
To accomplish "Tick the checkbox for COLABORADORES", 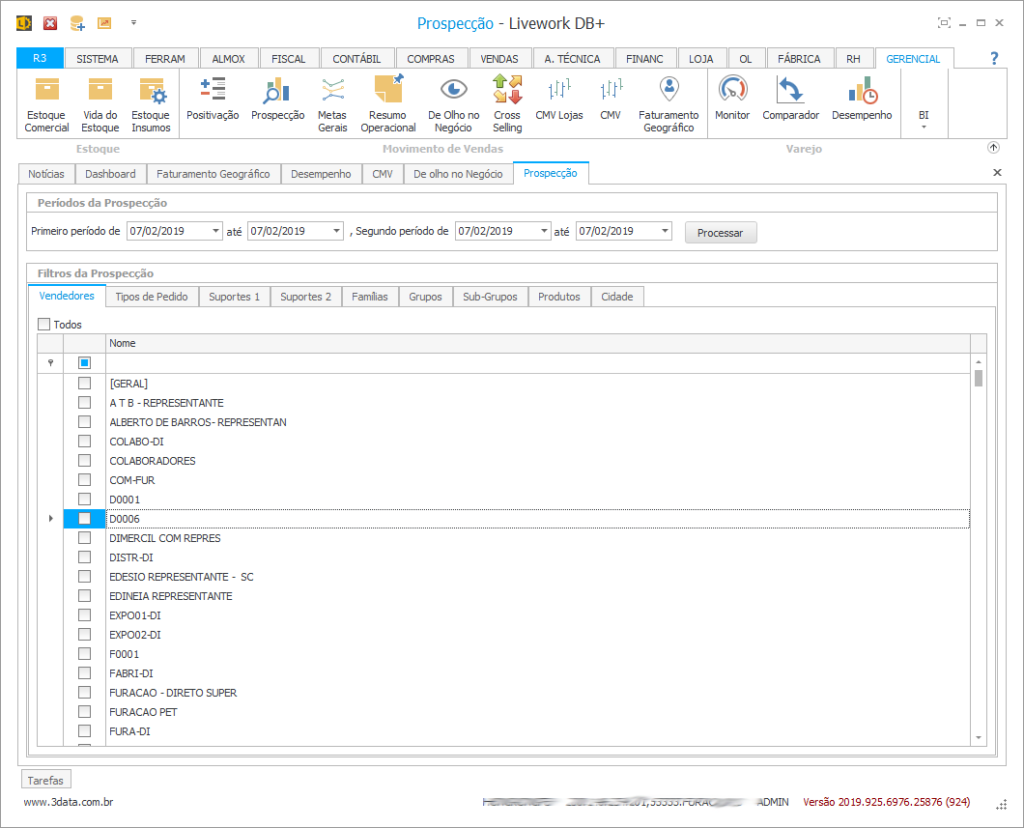I will coord(85,461).
